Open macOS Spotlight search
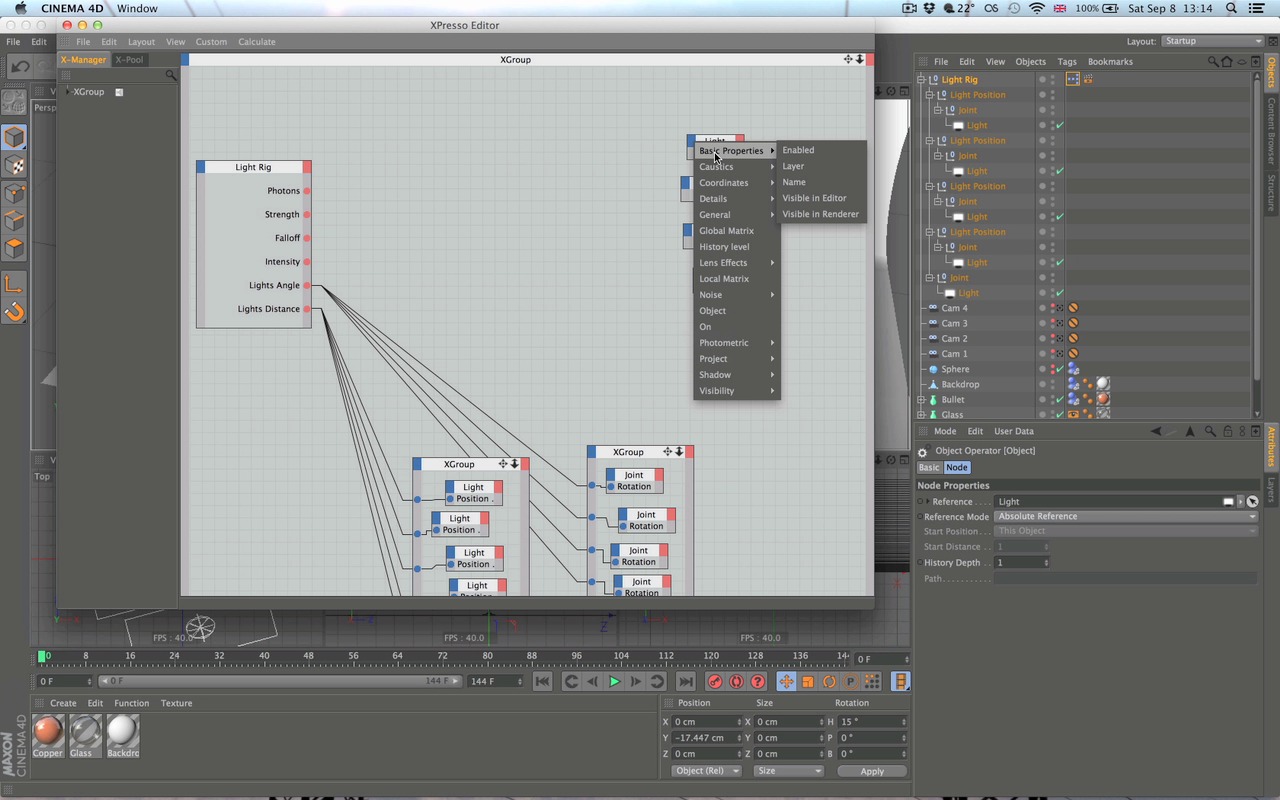The height and width of the screenshot is (800, 1280). click(x=1230, y=8)
